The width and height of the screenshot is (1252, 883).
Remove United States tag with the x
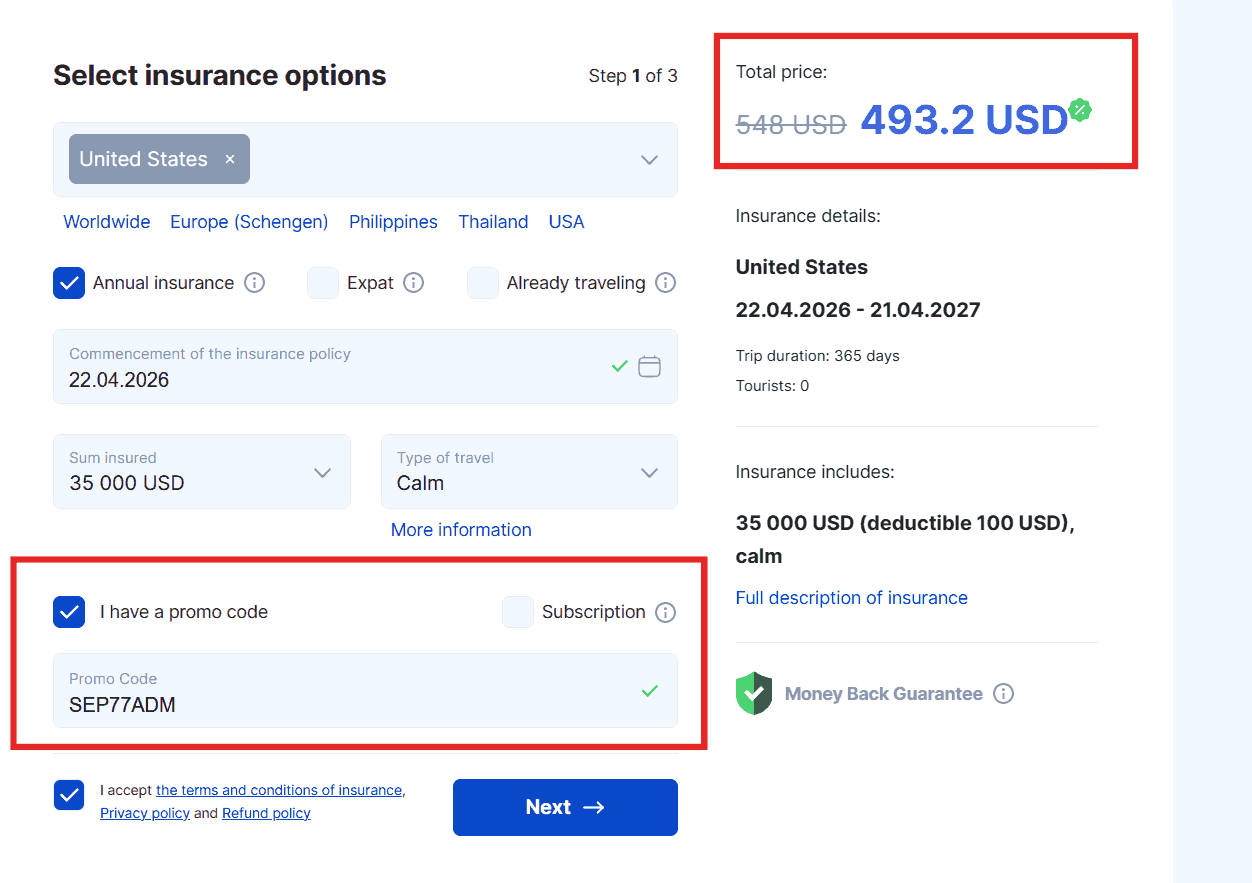pos(230,159)
